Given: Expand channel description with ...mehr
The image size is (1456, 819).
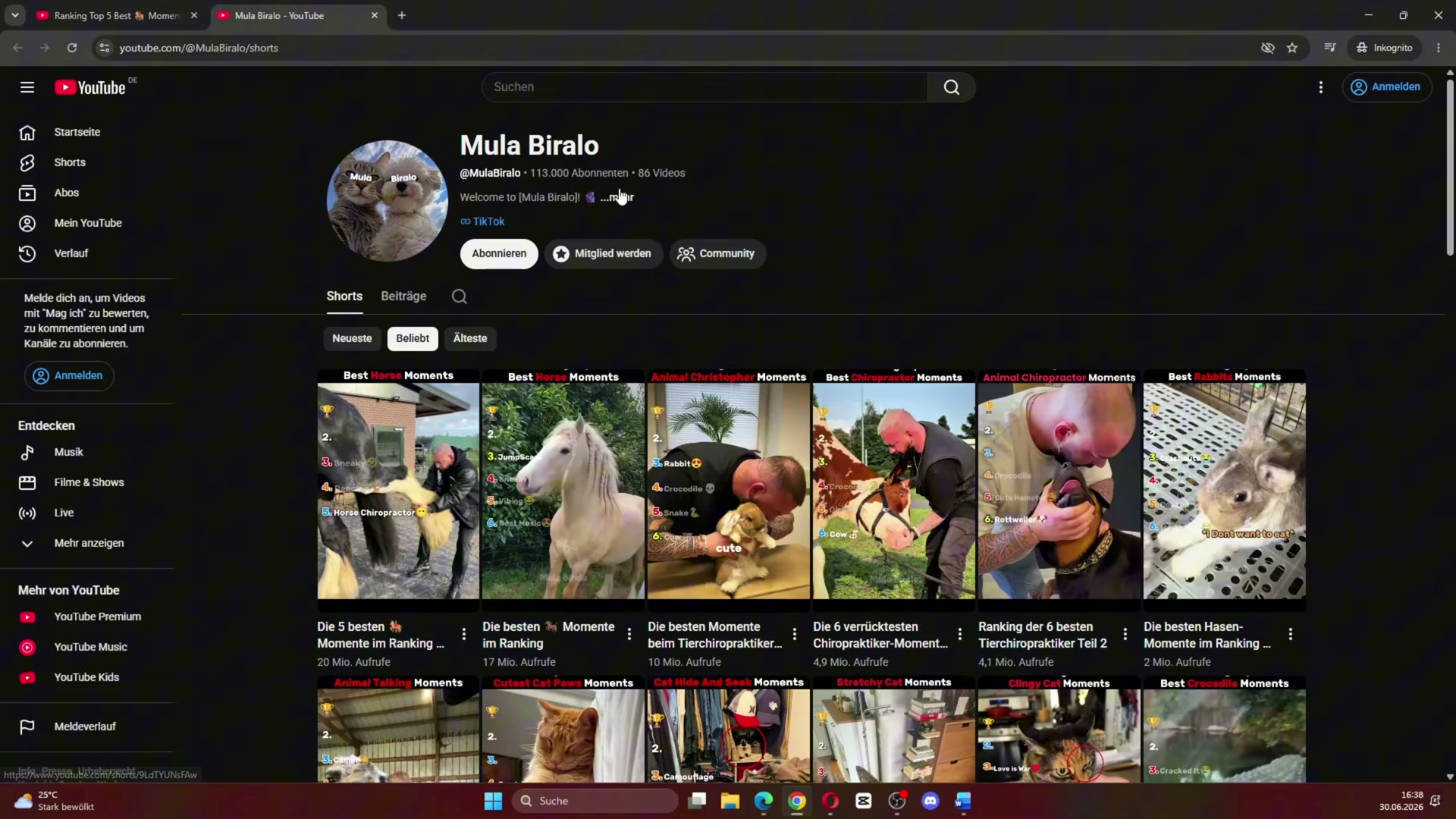Looking at the screenshot, I should (x=617, y=197).
